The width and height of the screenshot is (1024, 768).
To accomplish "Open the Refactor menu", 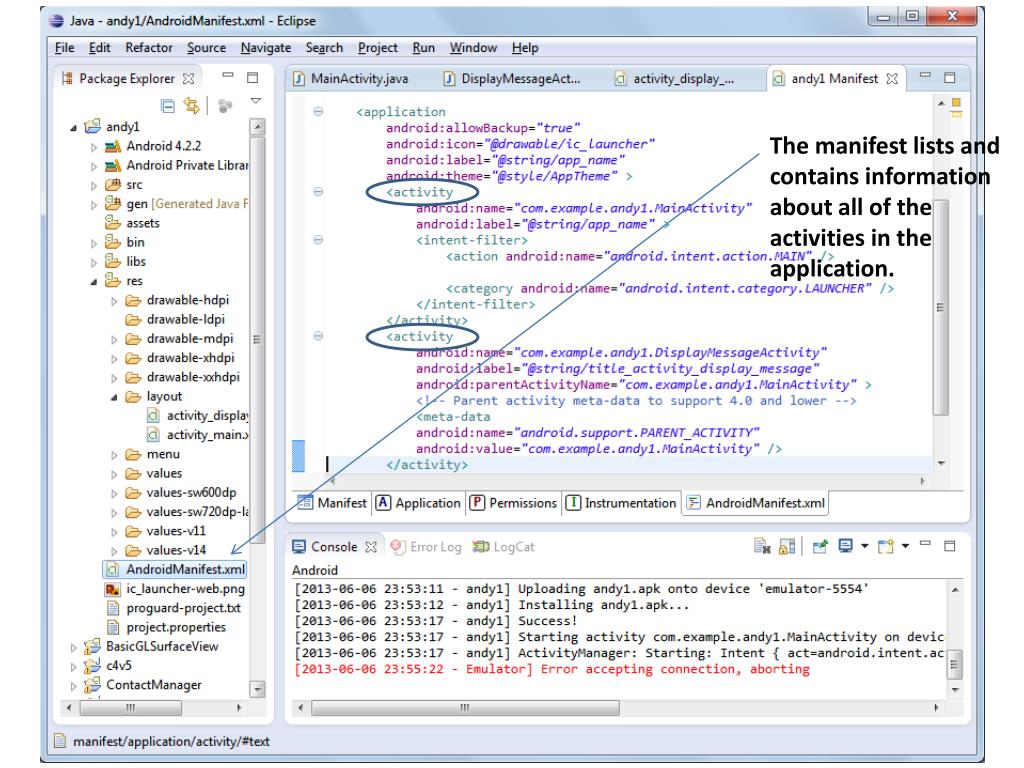I will coord(149,48).
